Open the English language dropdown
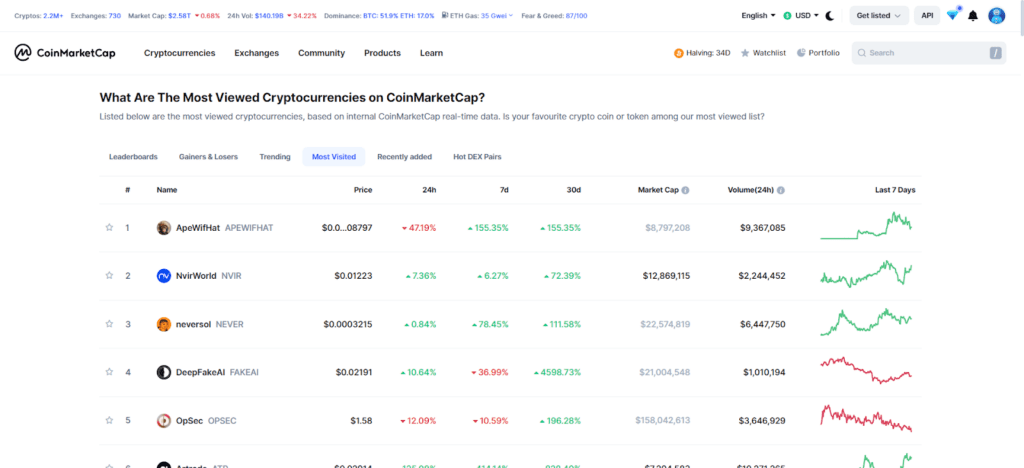The height and width of the screenshot is (468, 1024). pyautogui.click(x=758, y=16)
